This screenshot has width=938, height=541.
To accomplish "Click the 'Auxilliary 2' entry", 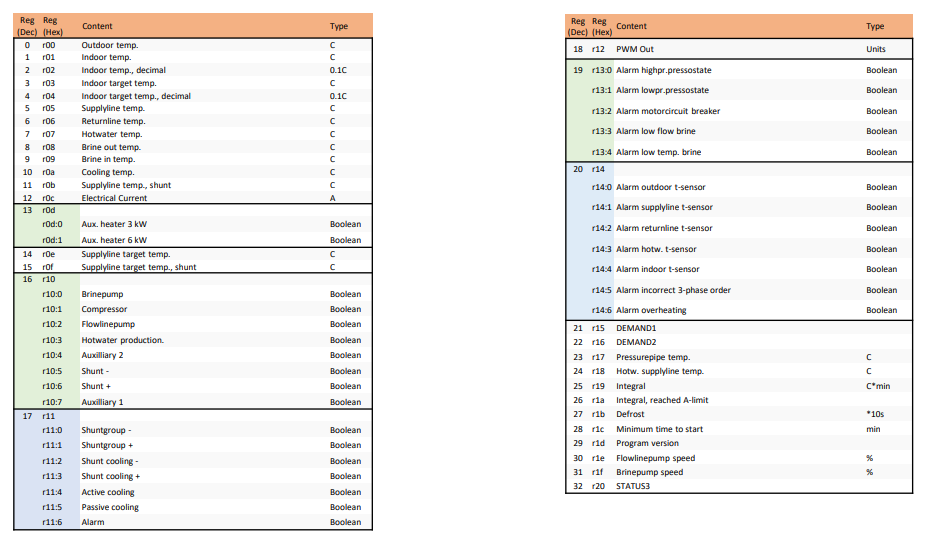I will point(102,355).
